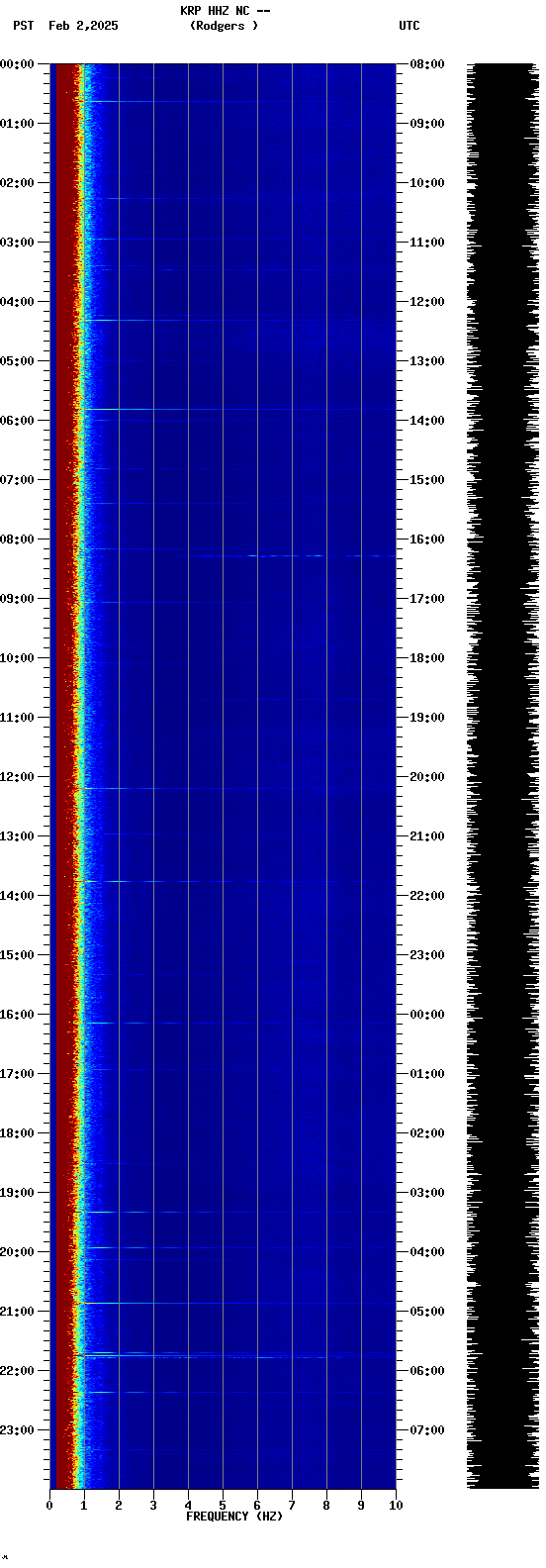
Task: Click the 23:00 label on the PST axis
Action: pyautogui.click(x=17, y=1430)
